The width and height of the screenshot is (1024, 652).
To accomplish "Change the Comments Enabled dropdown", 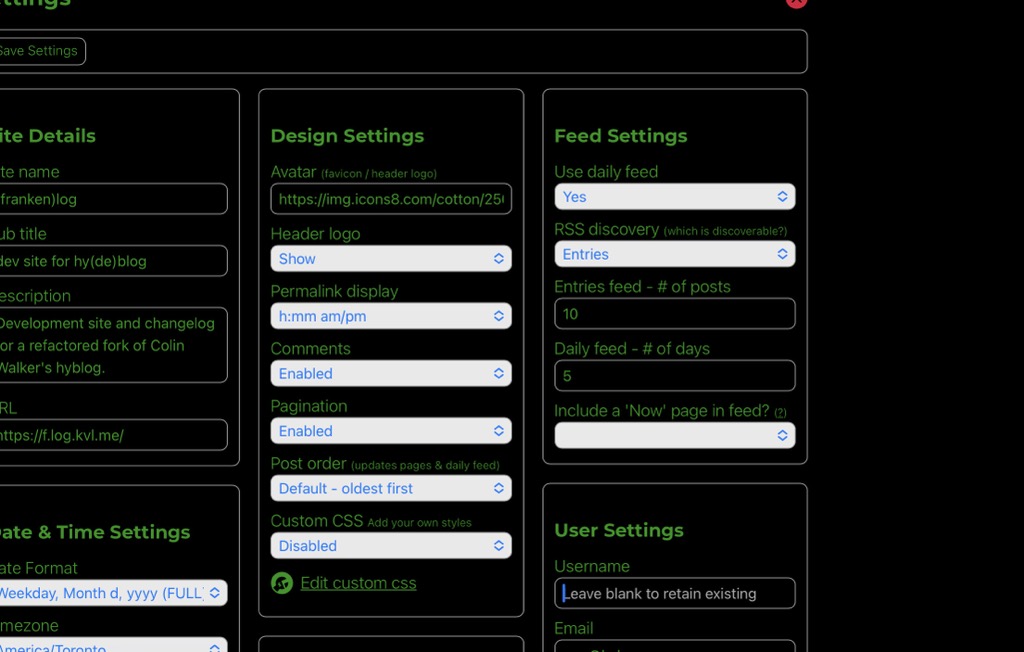I will pos(390,374).
